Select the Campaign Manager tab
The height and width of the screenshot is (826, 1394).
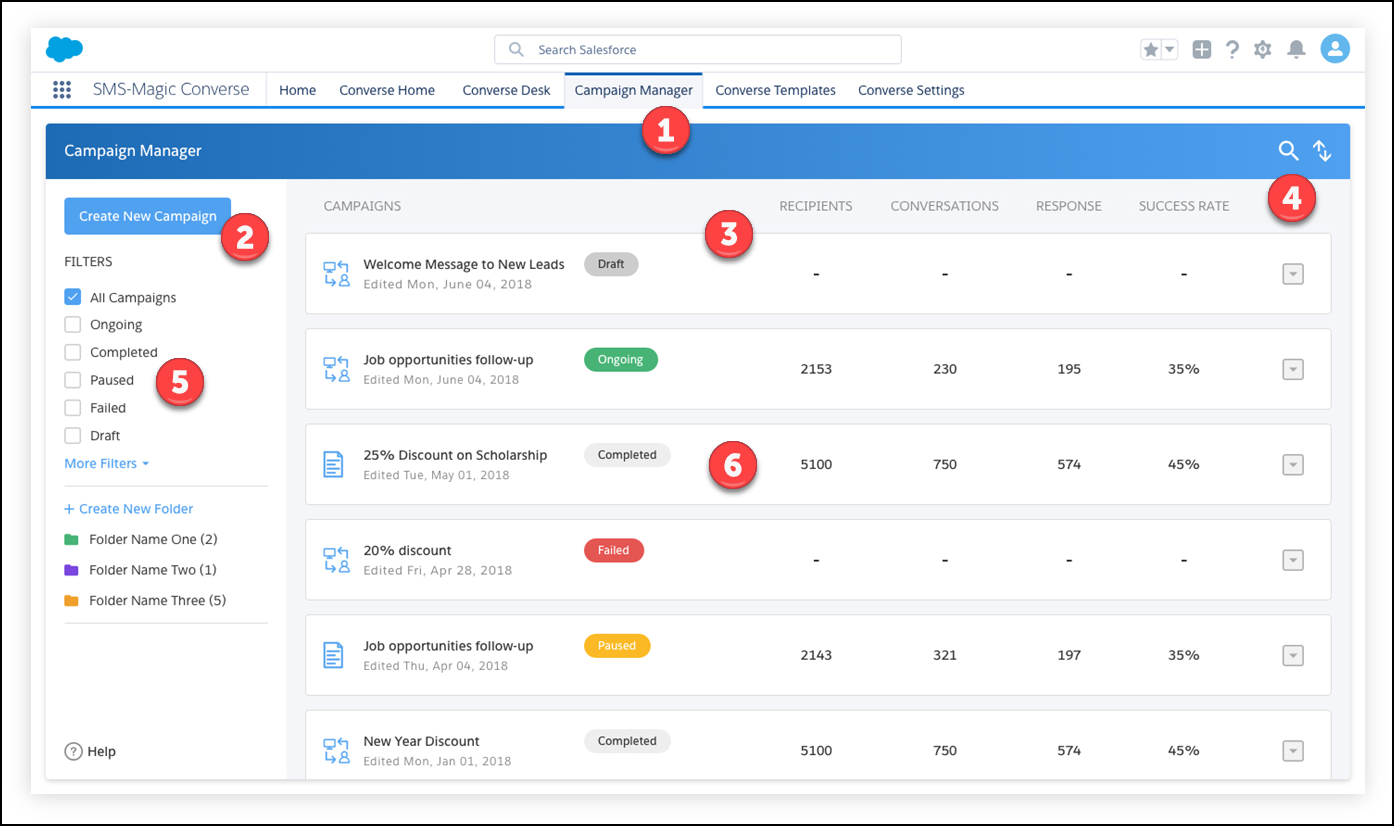[x=634, y=90]
